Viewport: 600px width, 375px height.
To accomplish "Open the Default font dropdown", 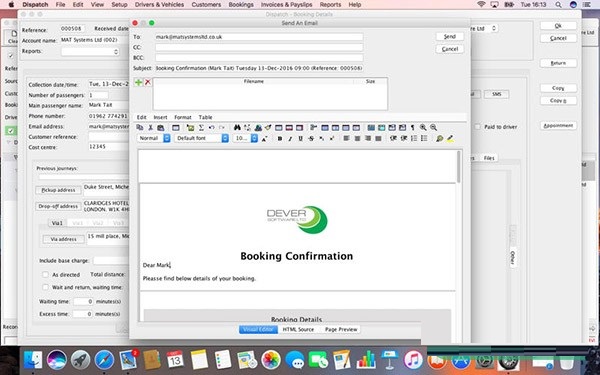I will [x=201, y=138].
